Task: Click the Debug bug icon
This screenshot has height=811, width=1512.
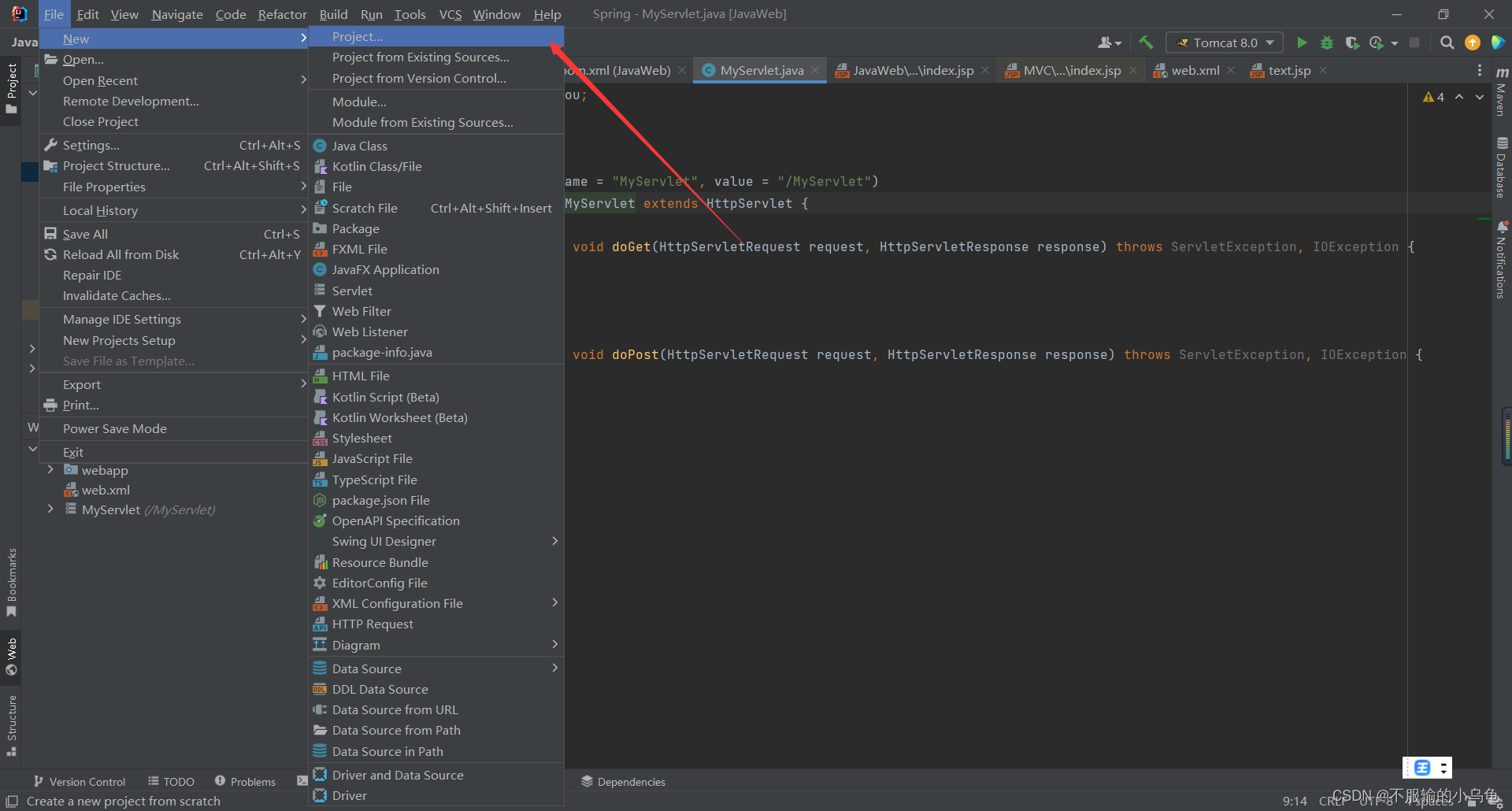Action: [1327, 43]
